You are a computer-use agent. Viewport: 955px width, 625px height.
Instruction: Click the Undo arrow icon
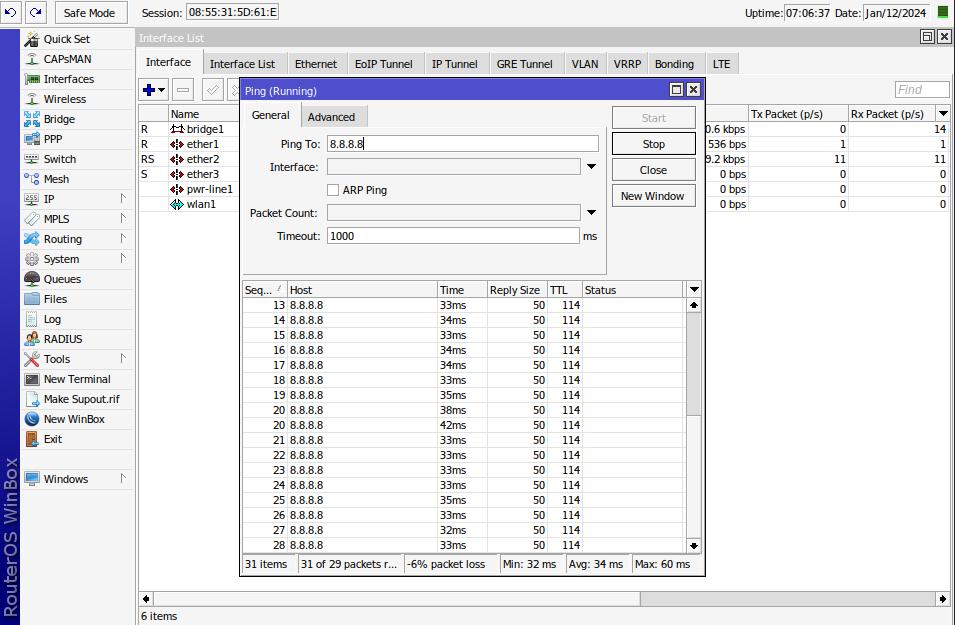click(11, 12)
